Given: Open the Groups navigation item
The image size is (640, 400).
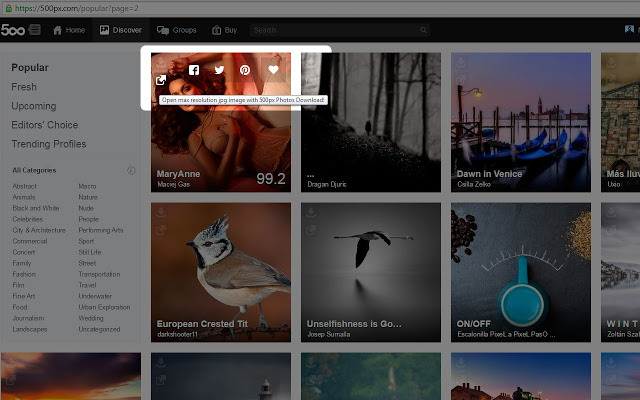Looking at the screenshot, I should 177,30.
